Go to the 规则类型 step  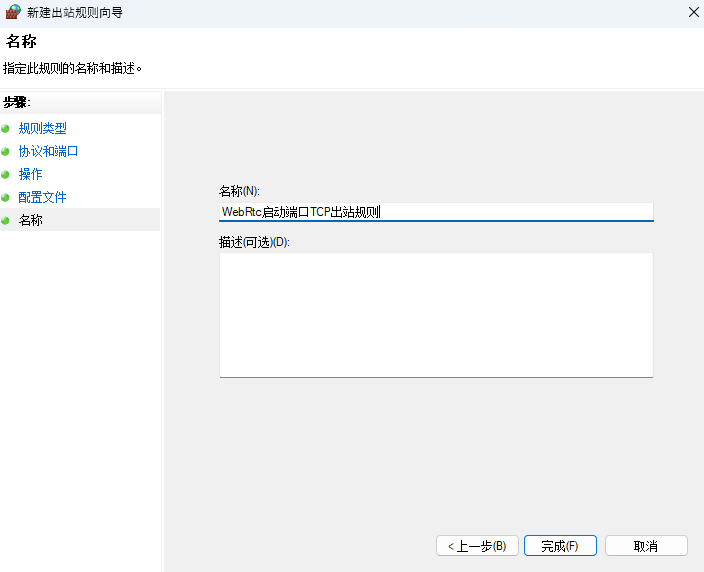coord(42,128)
